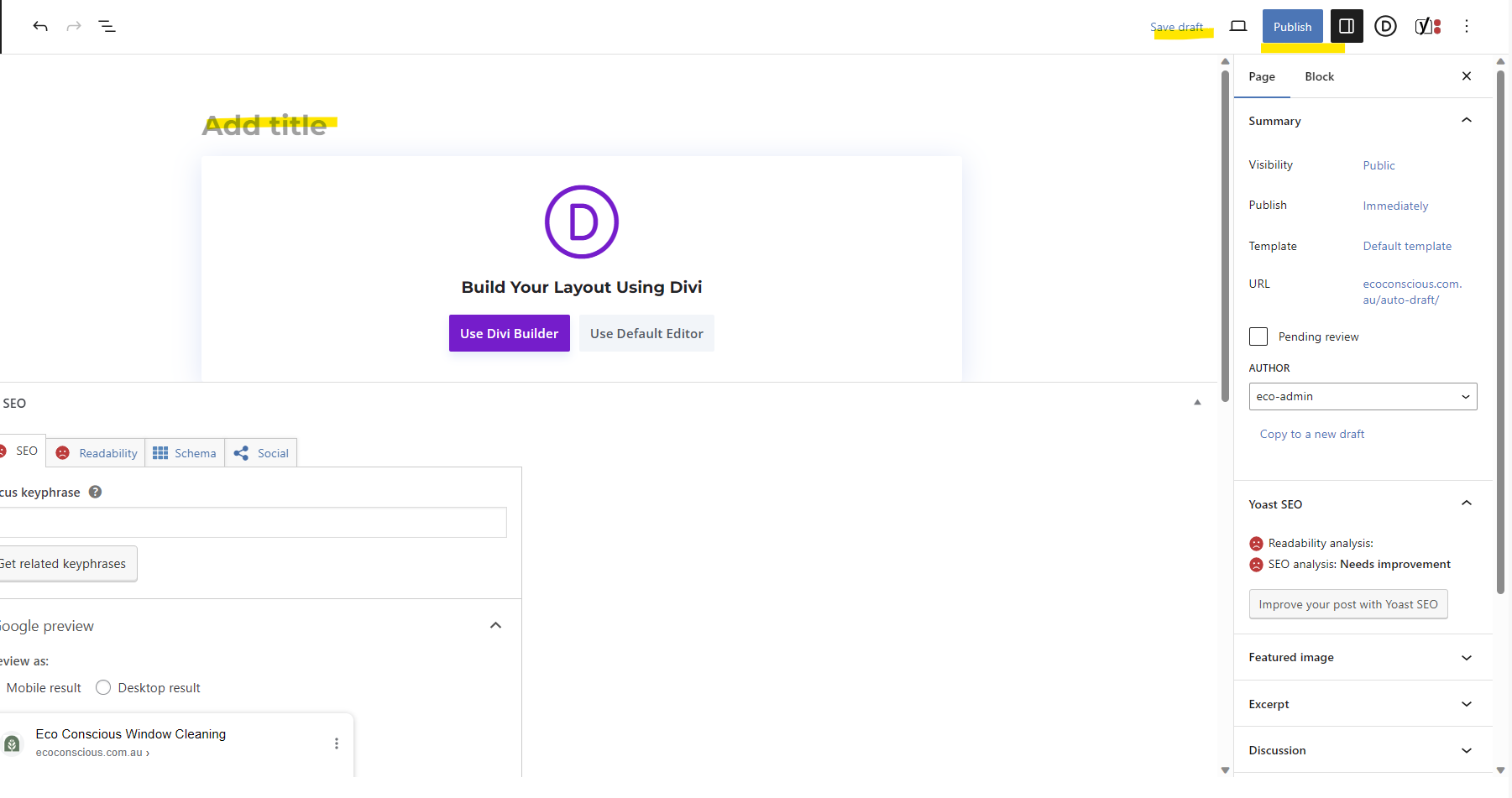Check the Pending review checkbox
This screenshot has height=798, width=1512.
pyautogui.click(x=1258, y=336)
